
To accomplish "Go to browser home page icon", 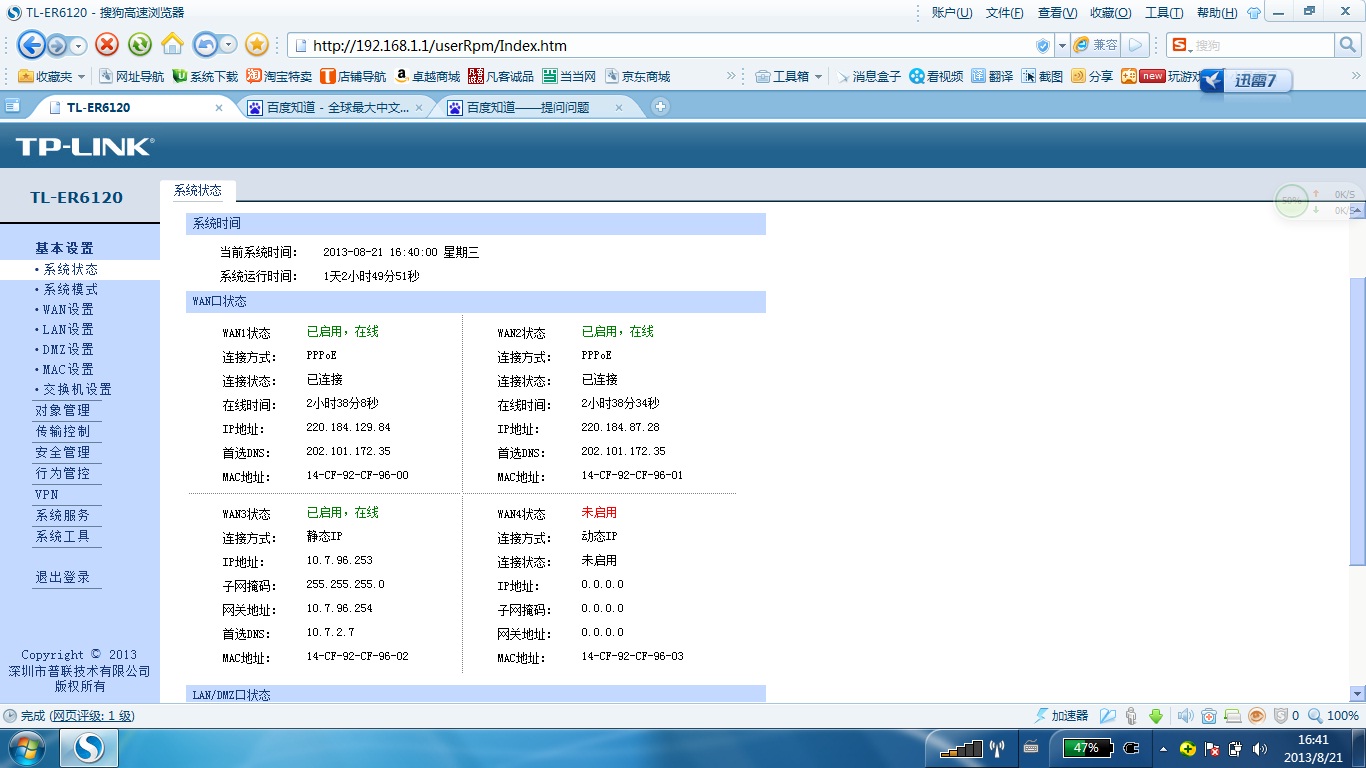I will coord(173,44).
